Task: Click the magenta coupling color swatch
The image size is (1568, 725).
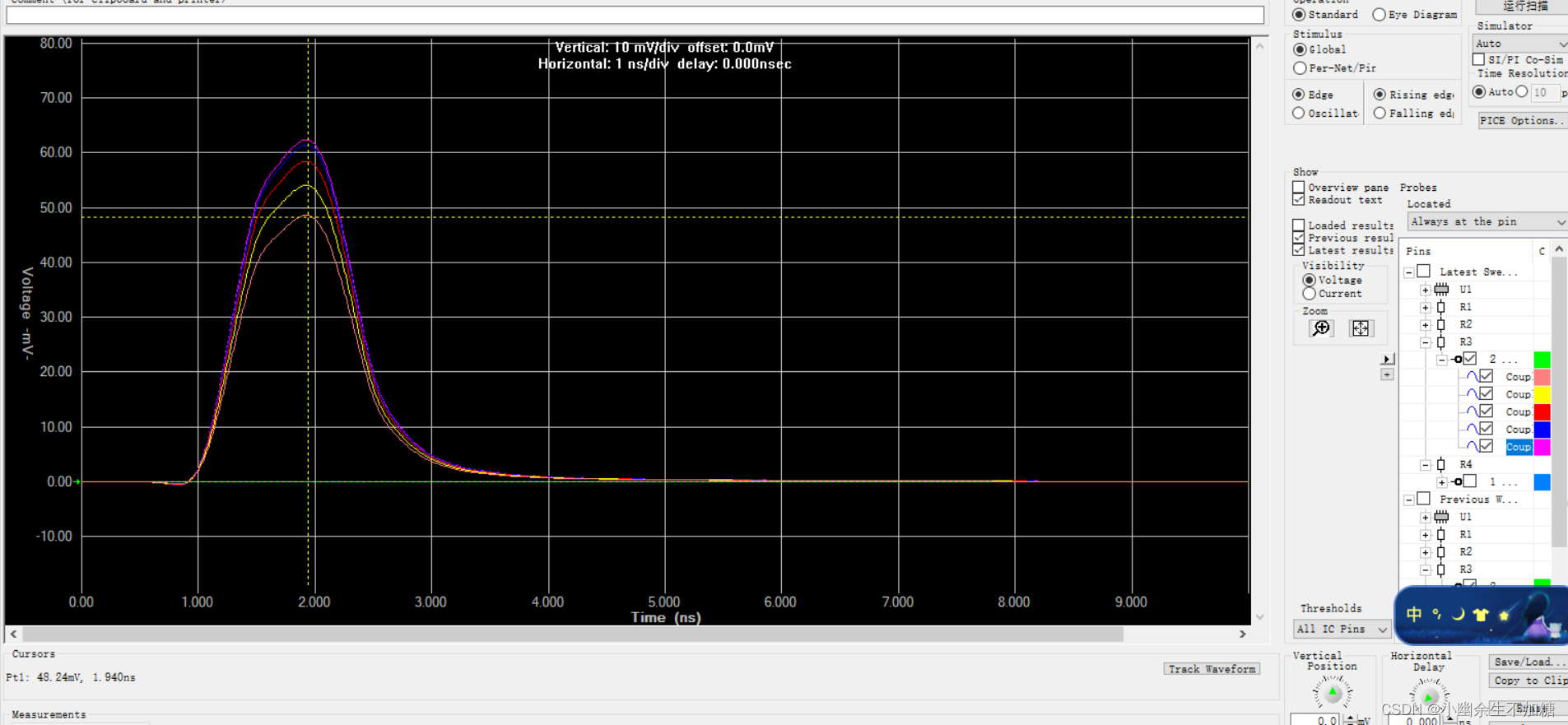Action: tap(1542, 447)
